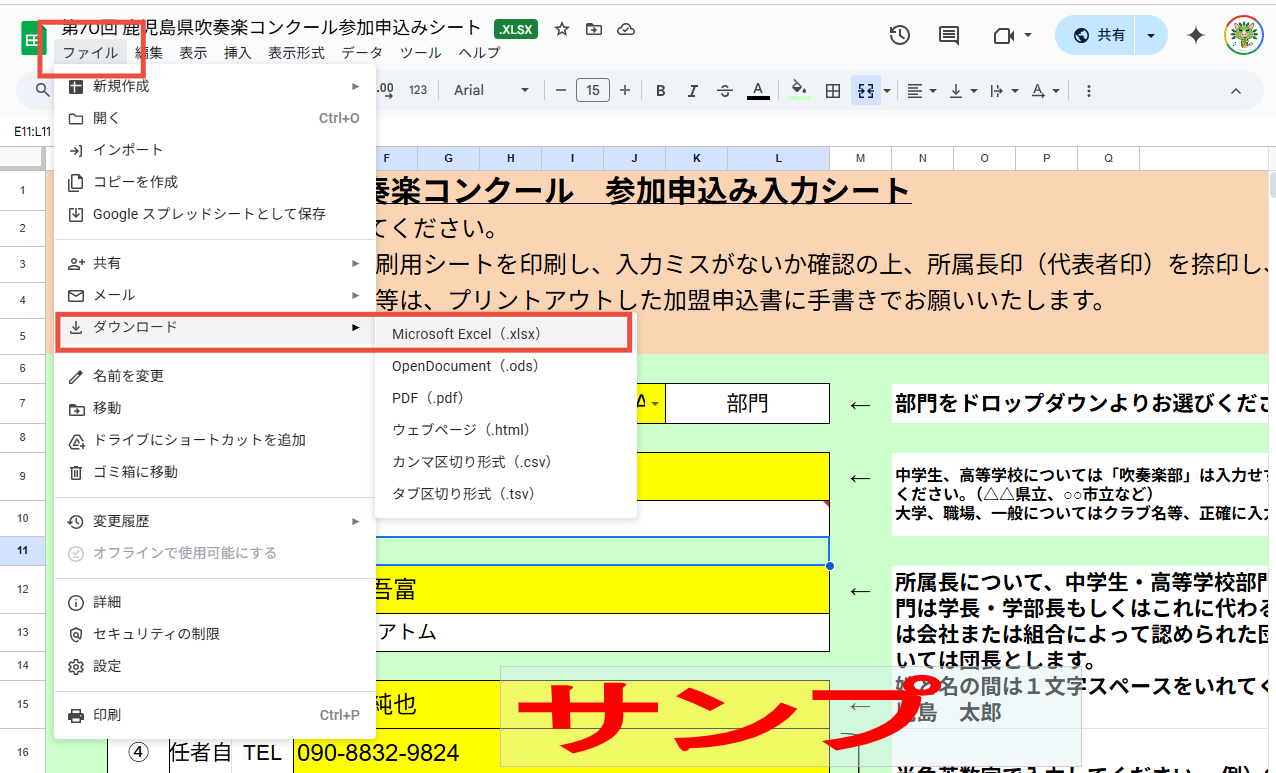This screenshot has width=1276, height=773.
Task: Download as Microsoft Excel (.xlsx)
Action: click(x=505, y=334)
